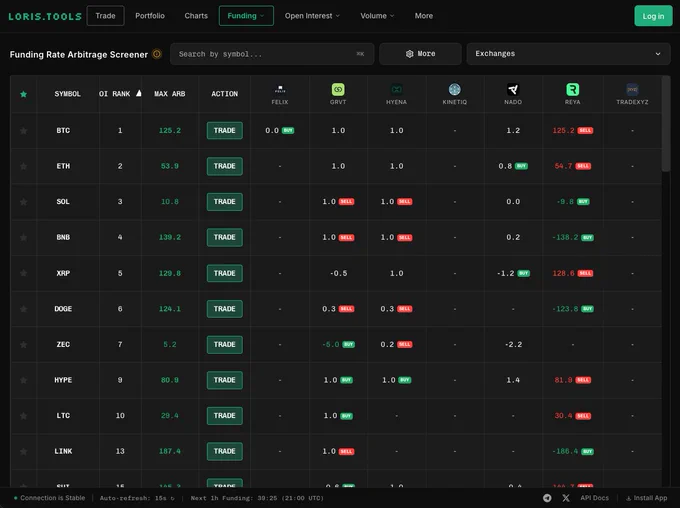Click the Nado exchange icon
Viewport: 680px width, 508px height.
coord(513,90)
